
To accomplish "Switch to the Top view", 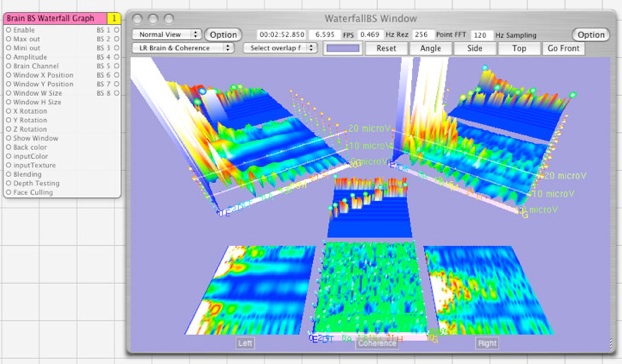I will [519, 48].
